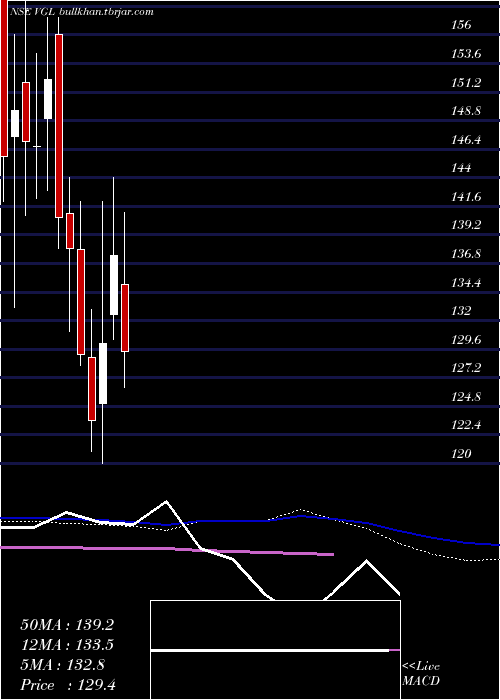
Task: Click the Price : 129.4 readout
Action: [68, 685]
